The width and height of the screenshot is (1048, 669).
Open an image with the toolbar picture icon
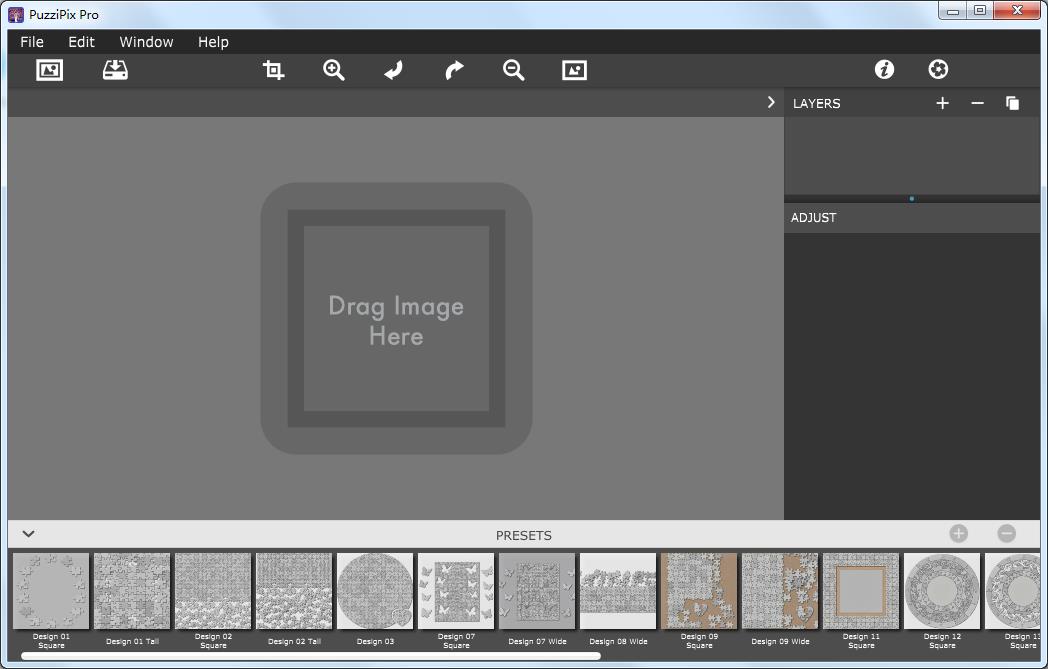click(x=49, y=70)
